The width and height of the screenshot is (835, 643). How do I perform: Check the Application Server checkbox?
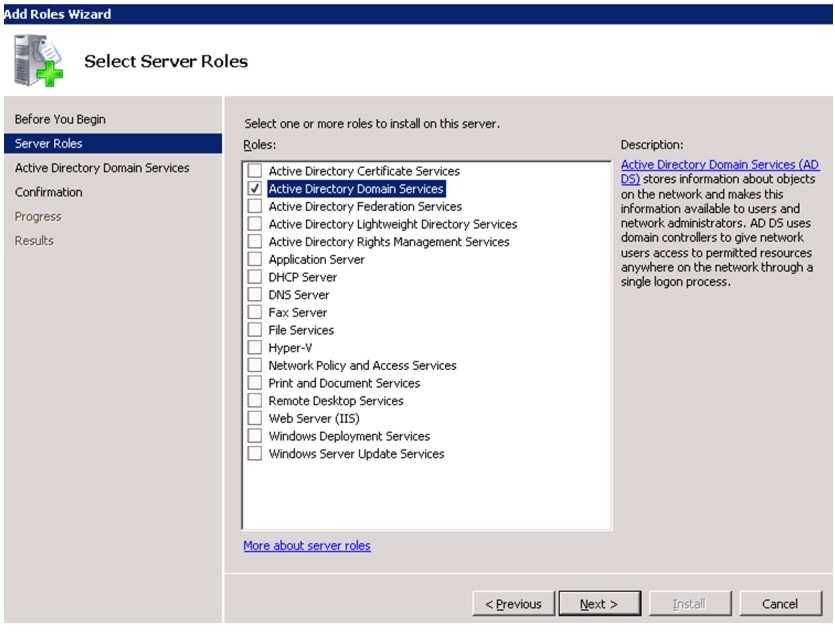click(255, 259)
